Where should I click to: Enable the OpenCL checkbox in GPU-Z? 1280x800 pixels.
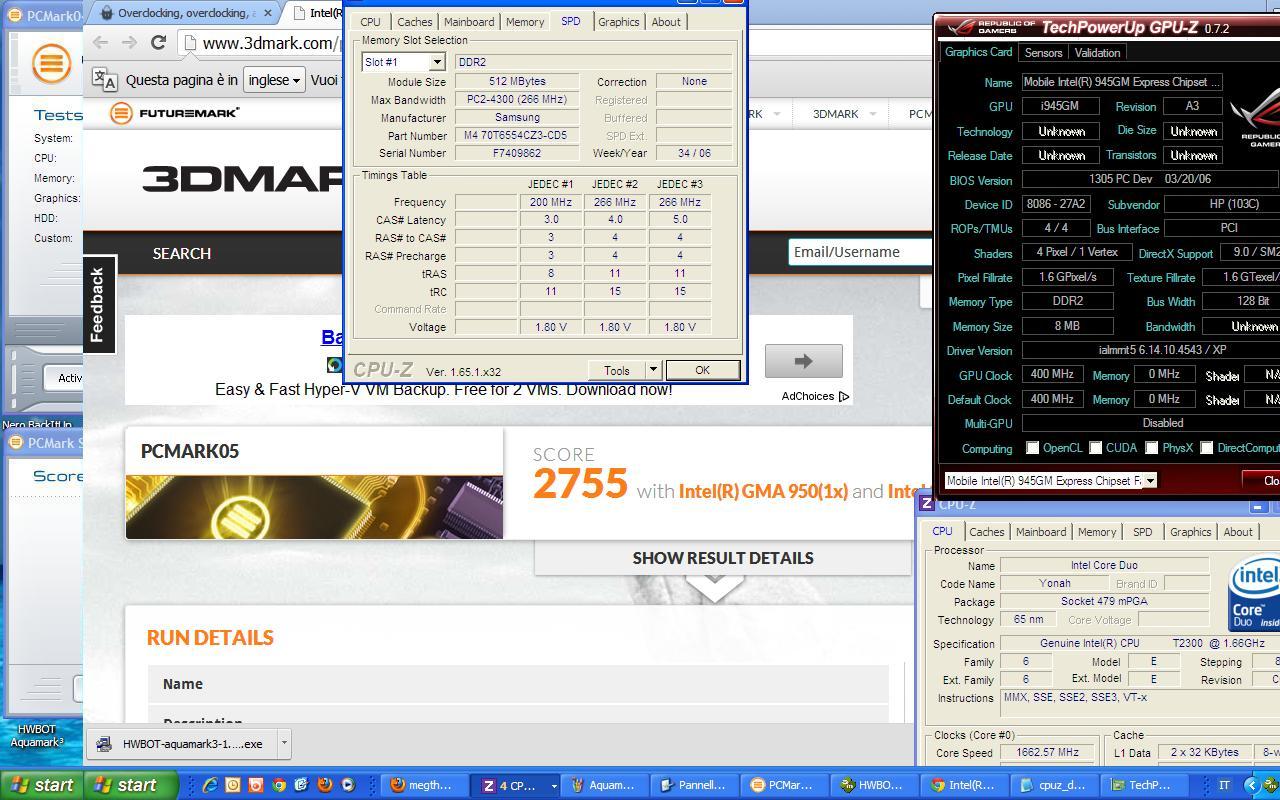click(x=1032, y=448)
